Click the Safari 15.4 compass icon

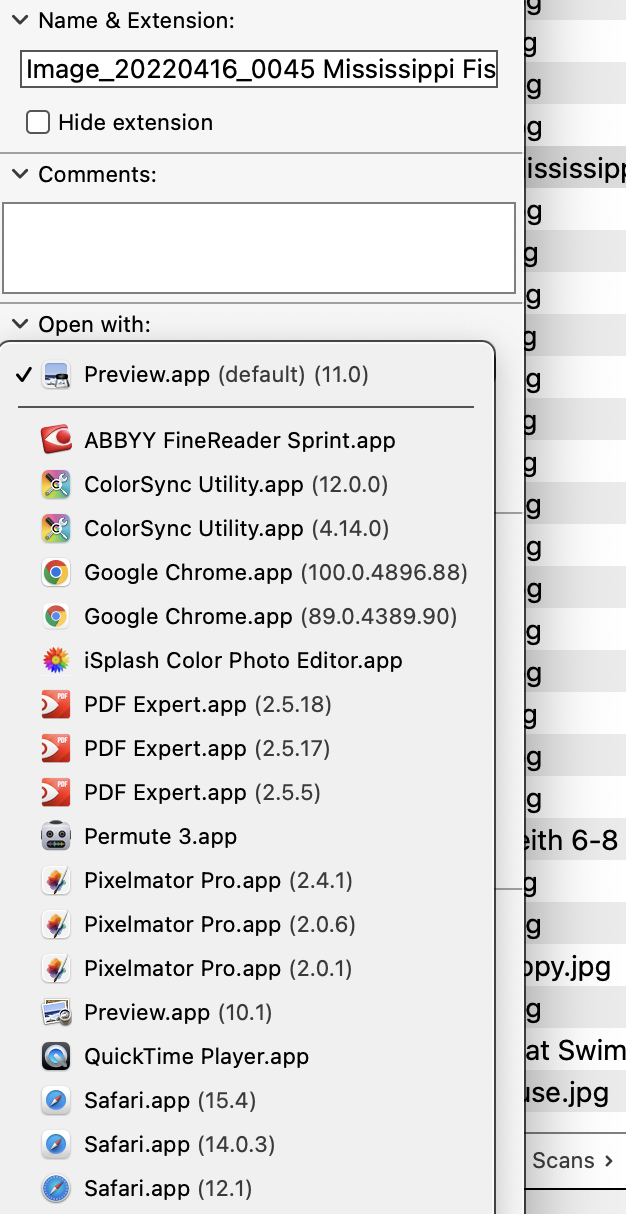tap(56, 1100)
